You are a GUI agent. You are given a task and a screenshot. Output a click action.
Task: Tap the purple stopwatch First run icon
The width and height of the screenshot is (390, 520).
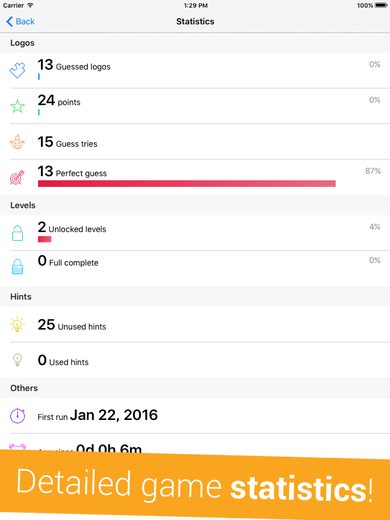point(17,416)
